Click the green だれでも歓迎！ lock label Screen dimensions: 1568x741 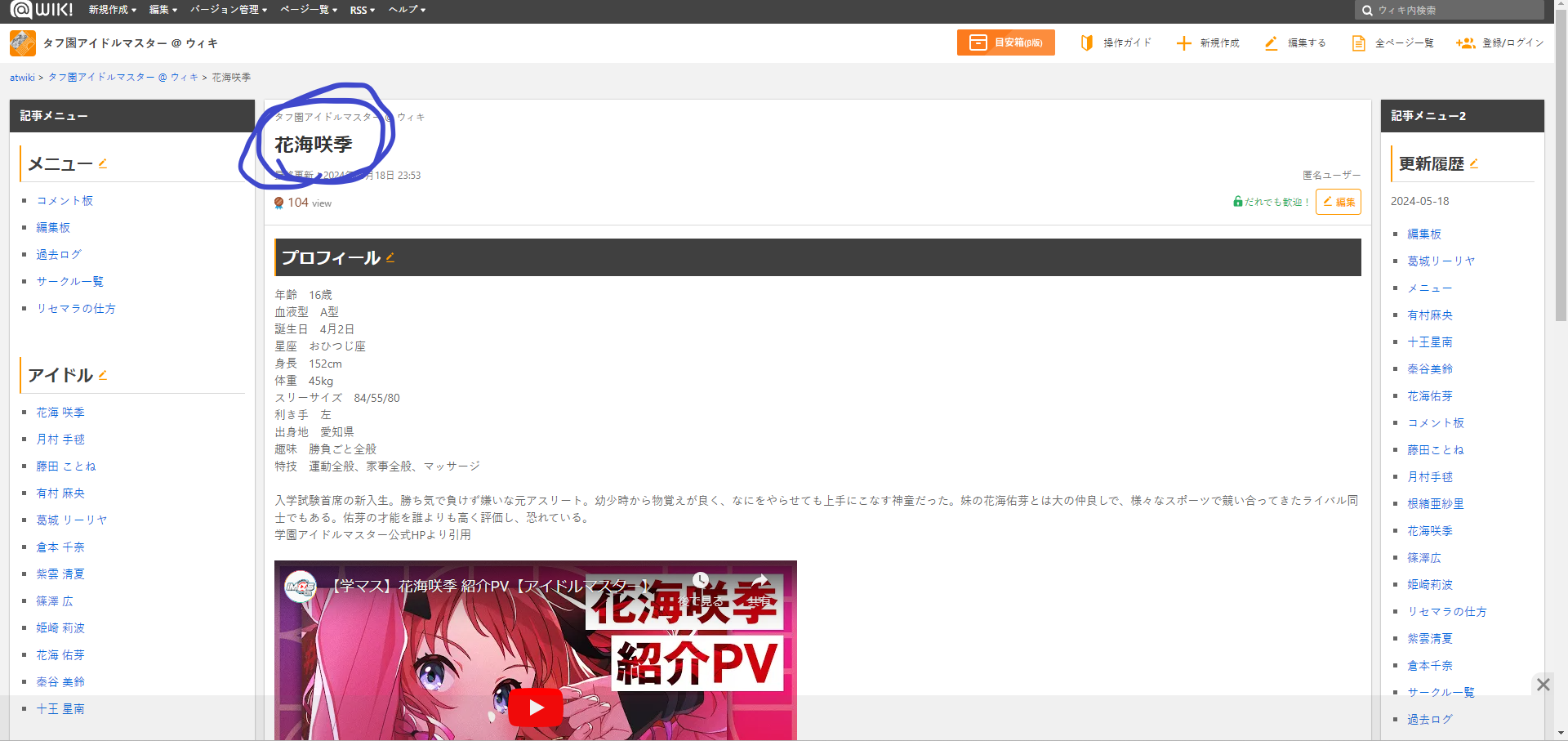[1271, 202]
